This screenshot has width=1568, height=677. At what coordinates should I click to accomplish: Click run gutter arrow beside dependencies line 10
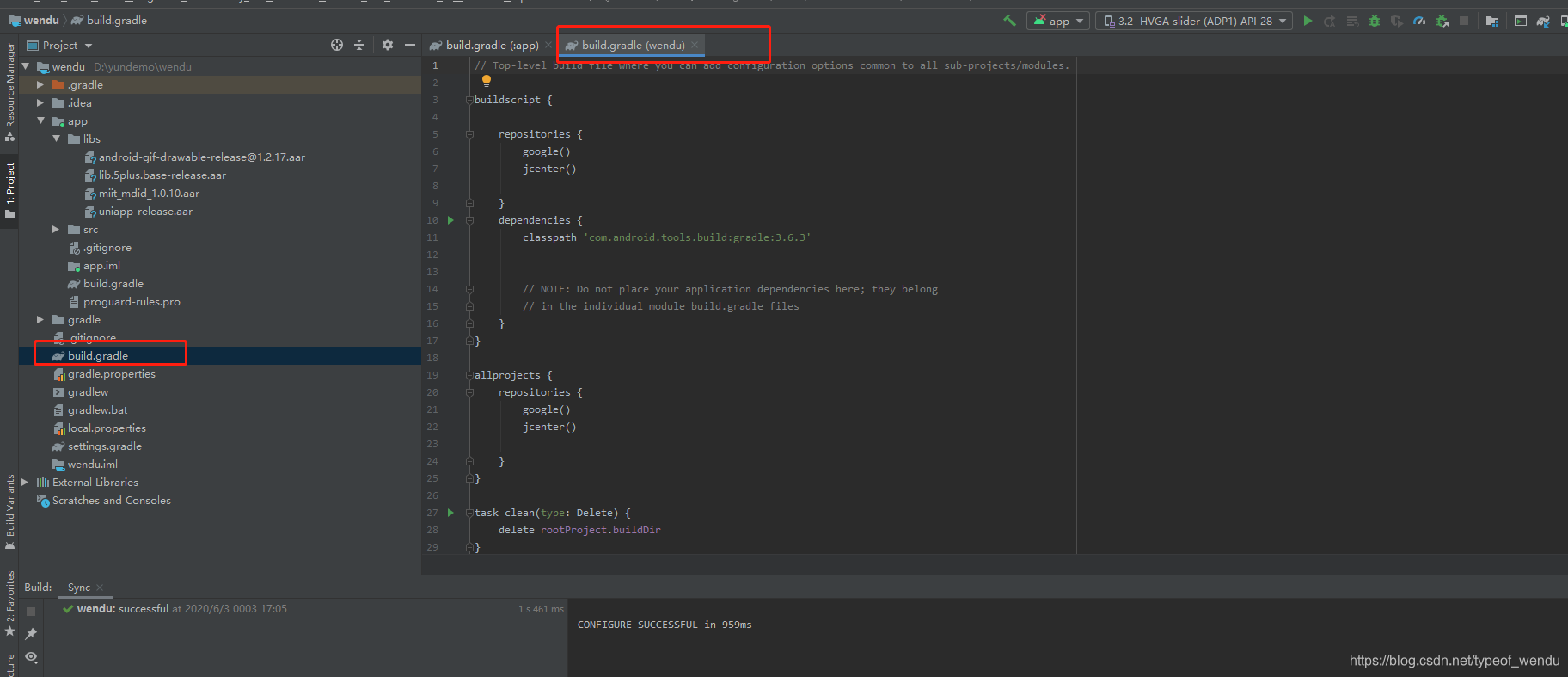click(x=450, y=220)
